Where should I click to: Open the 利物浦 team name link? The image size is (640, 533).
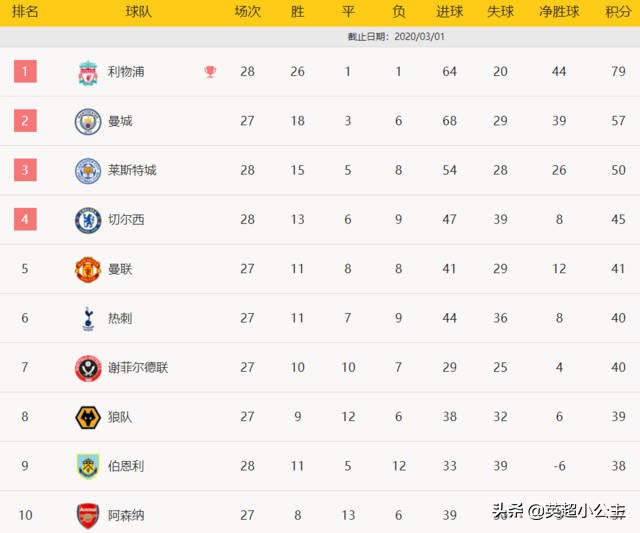click(126, 72)
